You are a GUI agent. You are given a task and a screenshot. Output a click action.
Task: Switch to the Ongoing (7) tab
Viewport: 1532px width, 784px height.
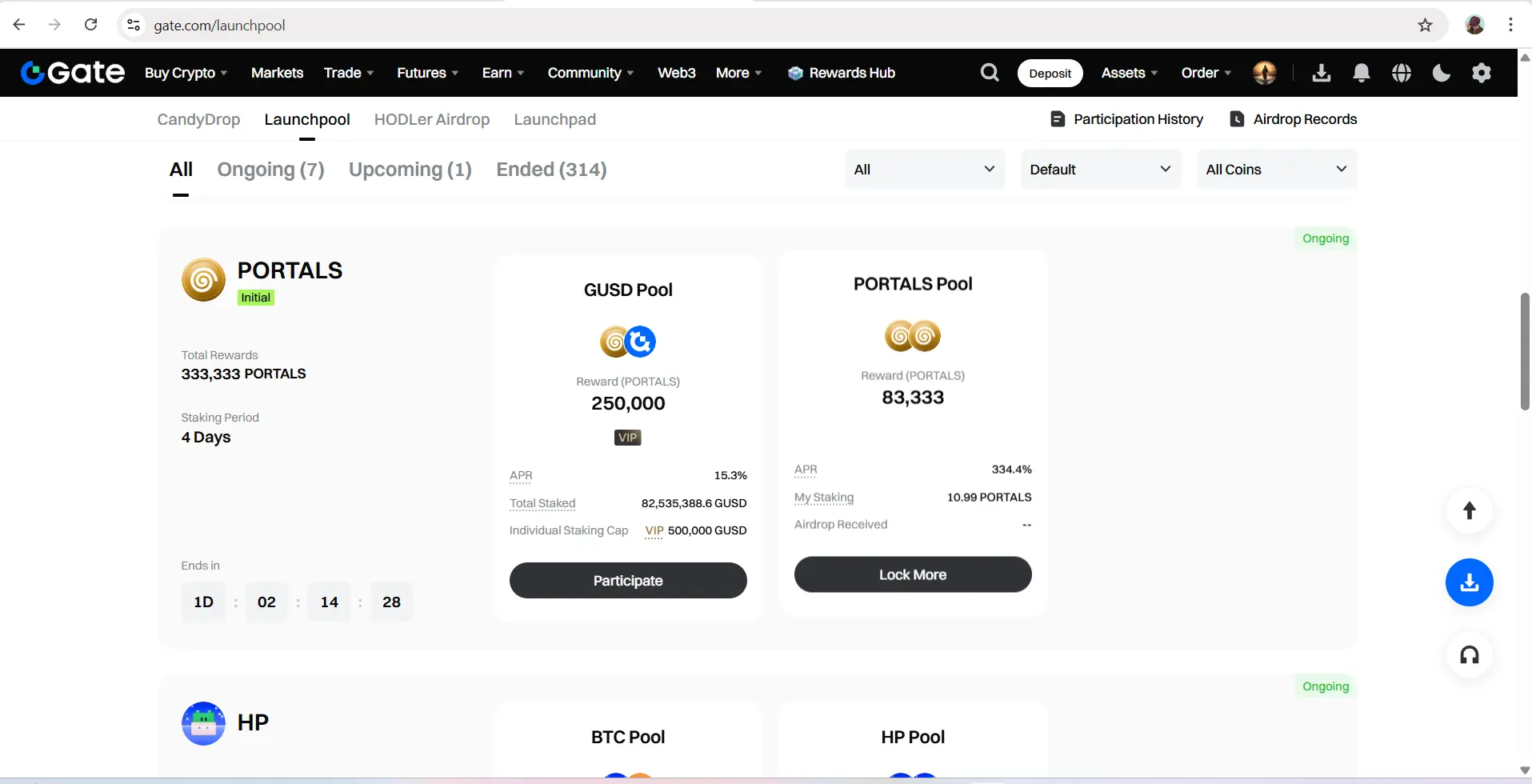pyautogui.click(x=270, y=170)
